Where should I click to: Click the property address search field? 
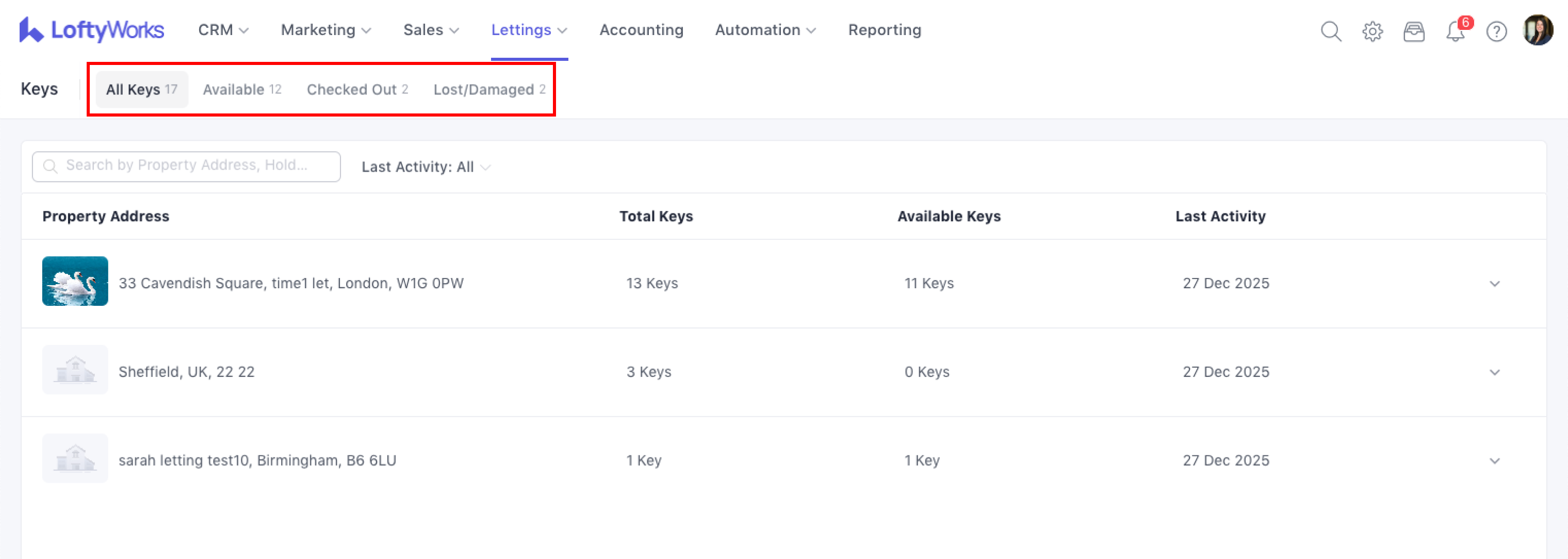point(186,166)
